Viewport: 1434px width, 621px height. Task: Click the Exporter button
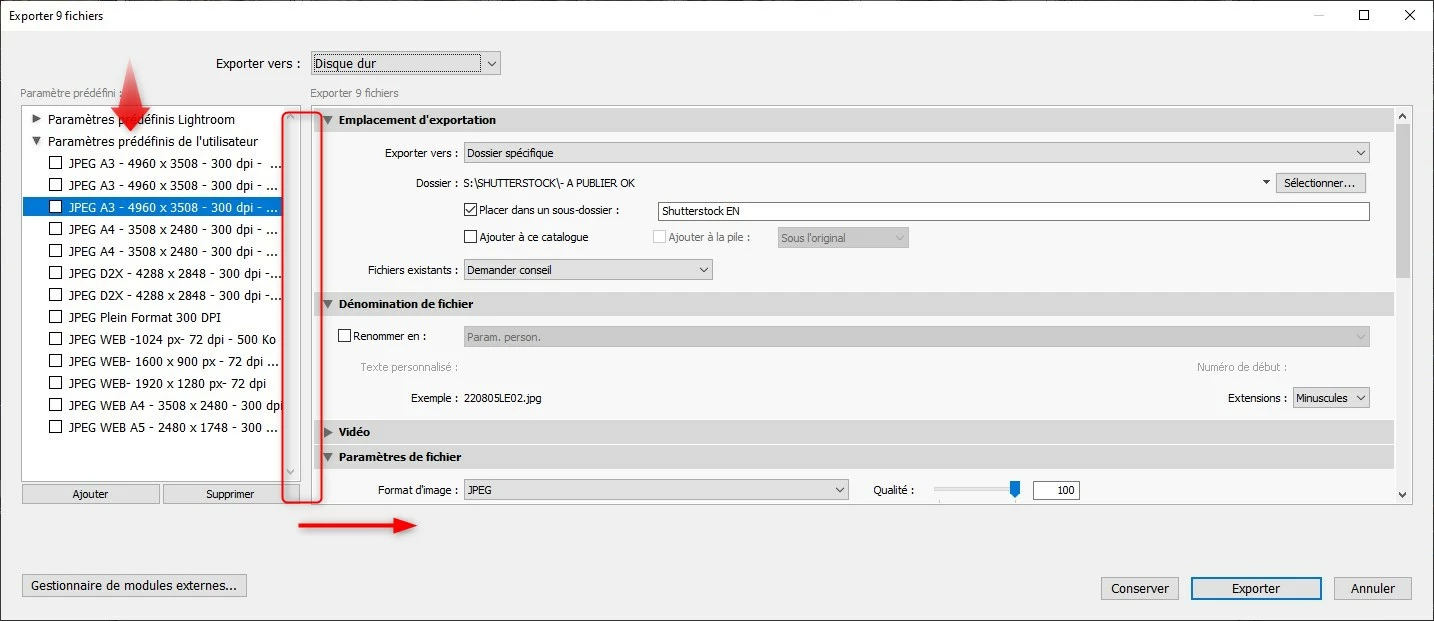tap(1255, 588)
